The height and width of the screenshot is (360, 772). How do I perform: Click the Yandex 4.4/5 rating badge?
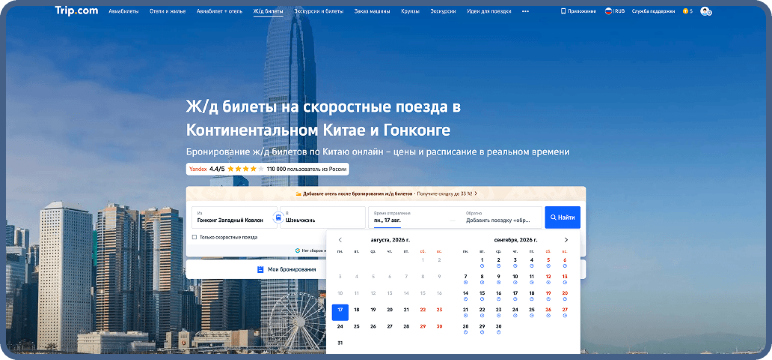tap(267, 169)
